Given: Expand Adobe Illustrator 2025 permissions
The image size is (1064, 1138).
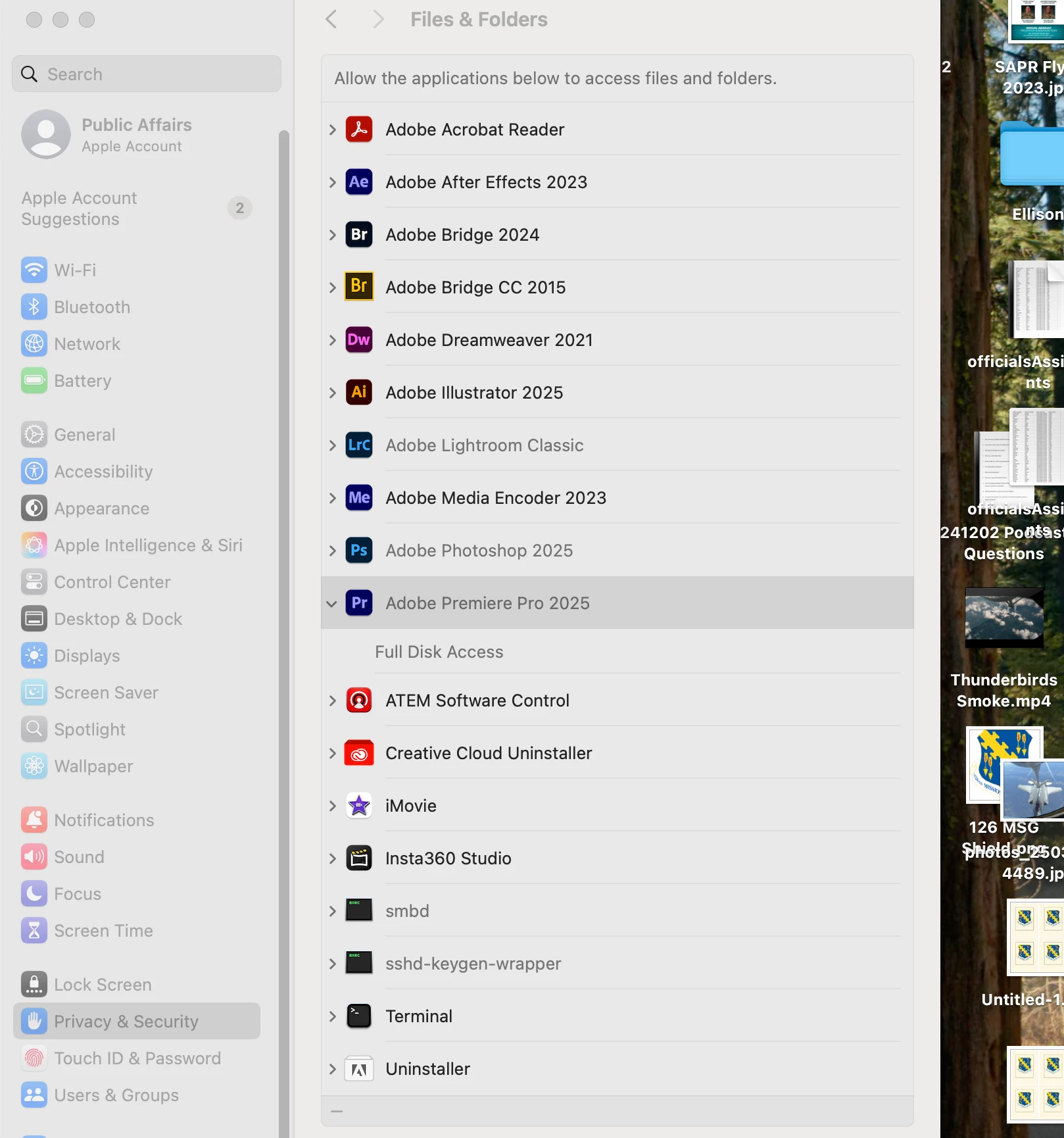Looking at the screenshot, I should 332,393.
